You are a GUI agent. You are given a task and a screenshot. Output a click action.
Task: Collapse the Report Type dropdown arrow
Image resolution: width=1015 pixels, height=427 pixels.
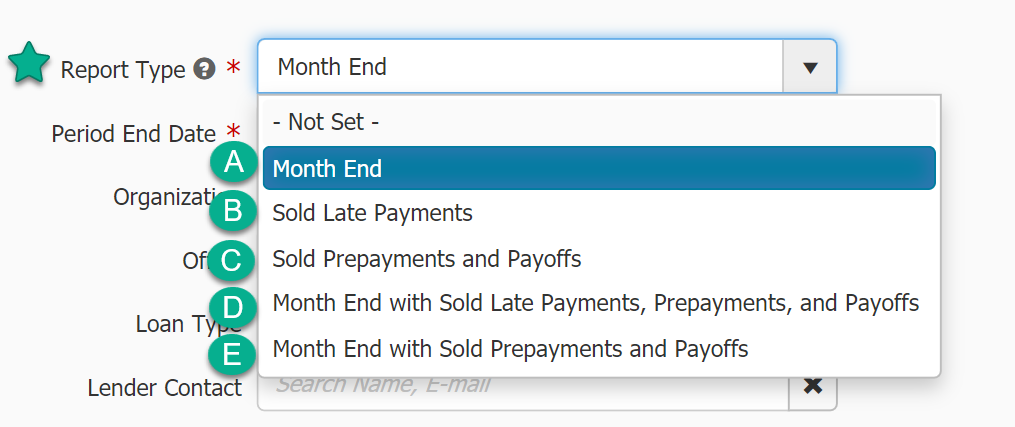pyautogui.click(x=810, y=68)
